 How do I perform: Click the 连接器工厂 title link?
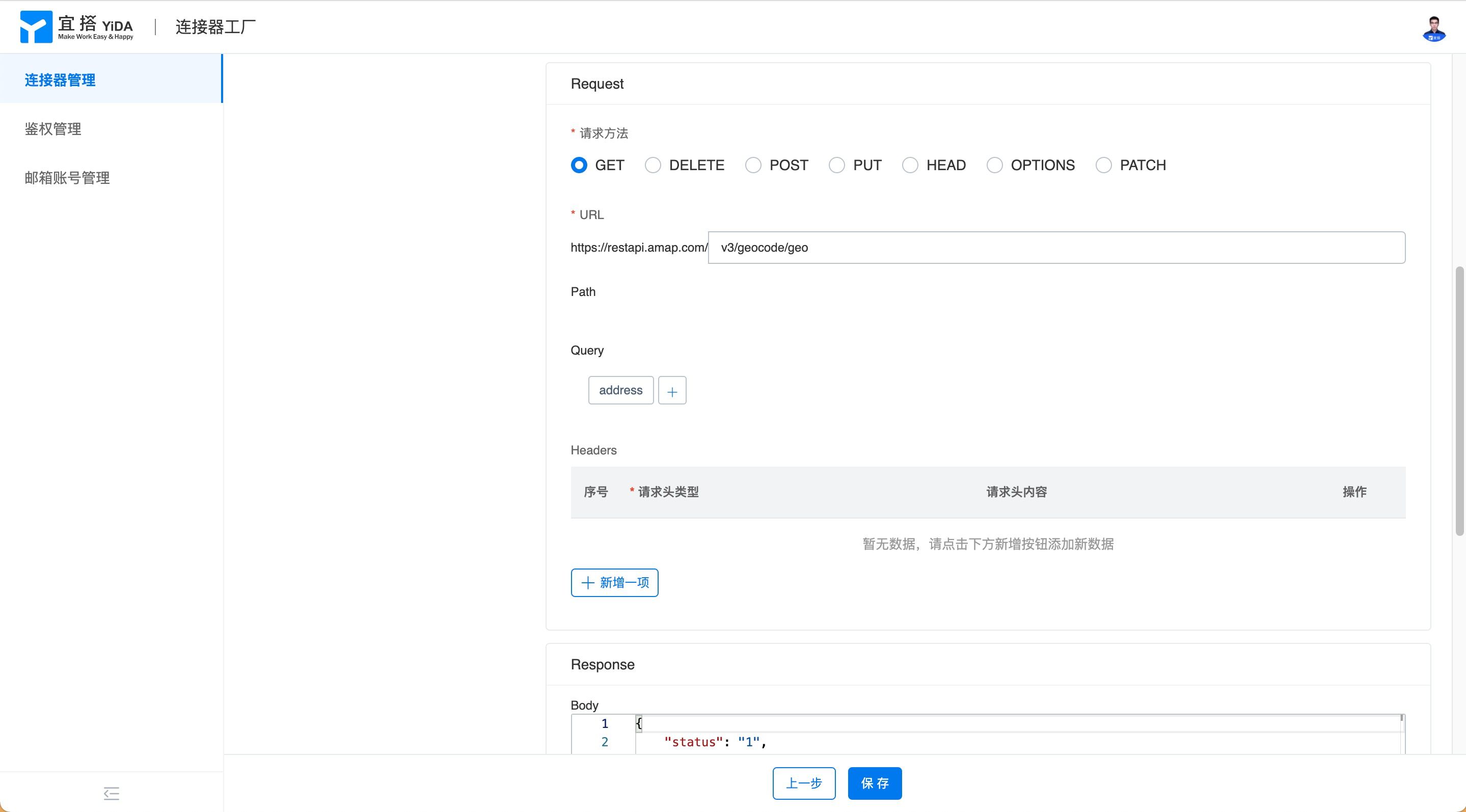215,27
